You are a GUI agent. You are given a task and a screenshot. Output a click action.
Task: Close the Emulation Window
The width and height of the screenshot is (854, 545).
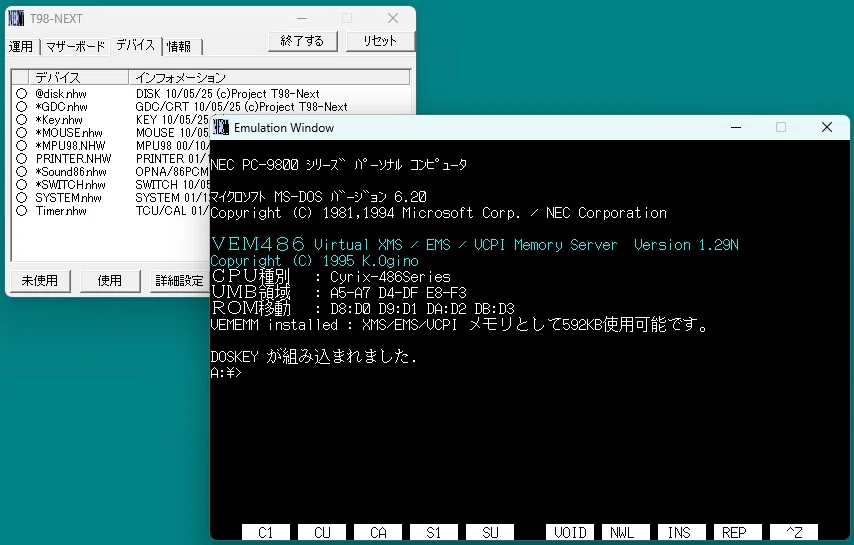pos(827,127)
